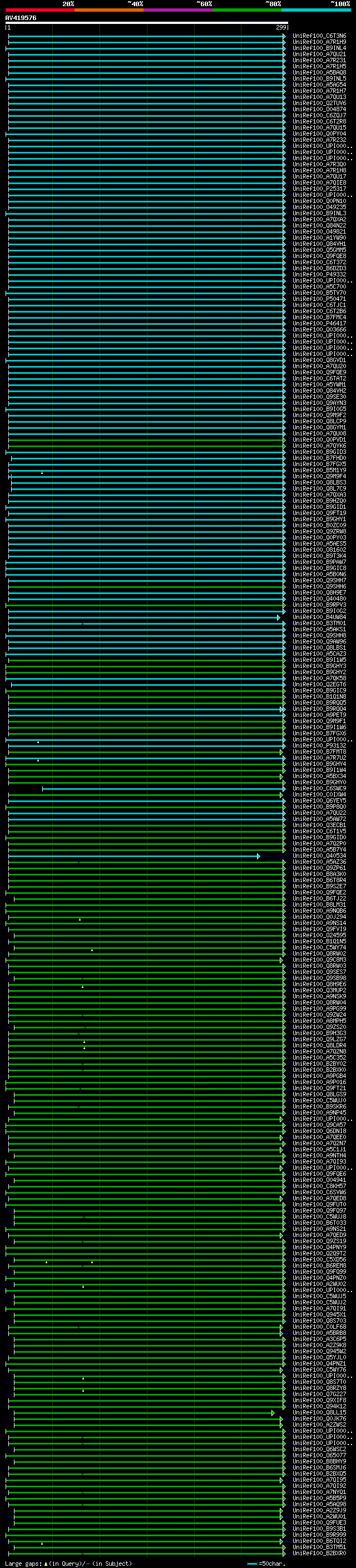Image resolution: width=356 pixels, height=1568 pixels.
Task: Click the arrowhead ending the UniRef100_B4UW84 bar
Action: tap(278, 618)
